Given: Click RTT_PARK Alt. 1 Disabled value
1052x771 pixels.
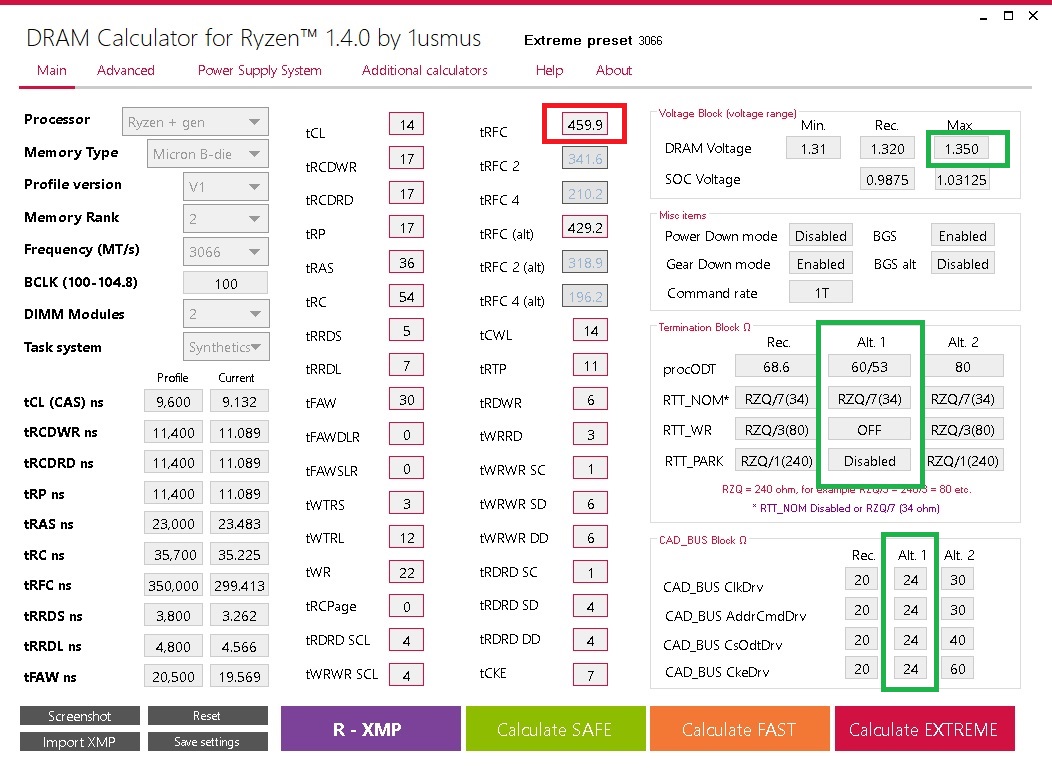Looking at the screenshot, I should pyautogui.click(x=870, y=461).
